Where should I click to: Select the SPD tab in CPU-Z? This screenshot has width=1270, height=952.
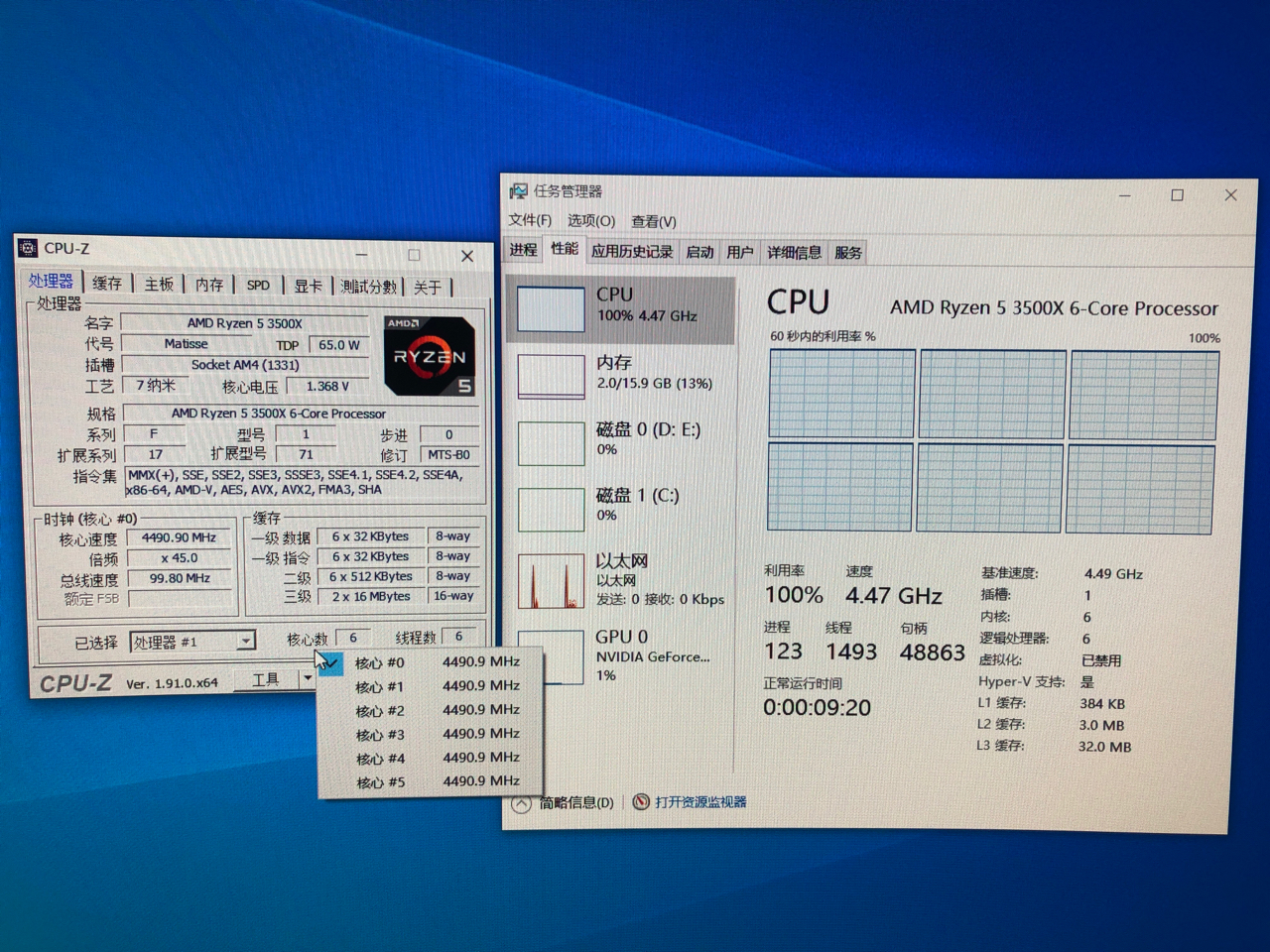point(258,286)
